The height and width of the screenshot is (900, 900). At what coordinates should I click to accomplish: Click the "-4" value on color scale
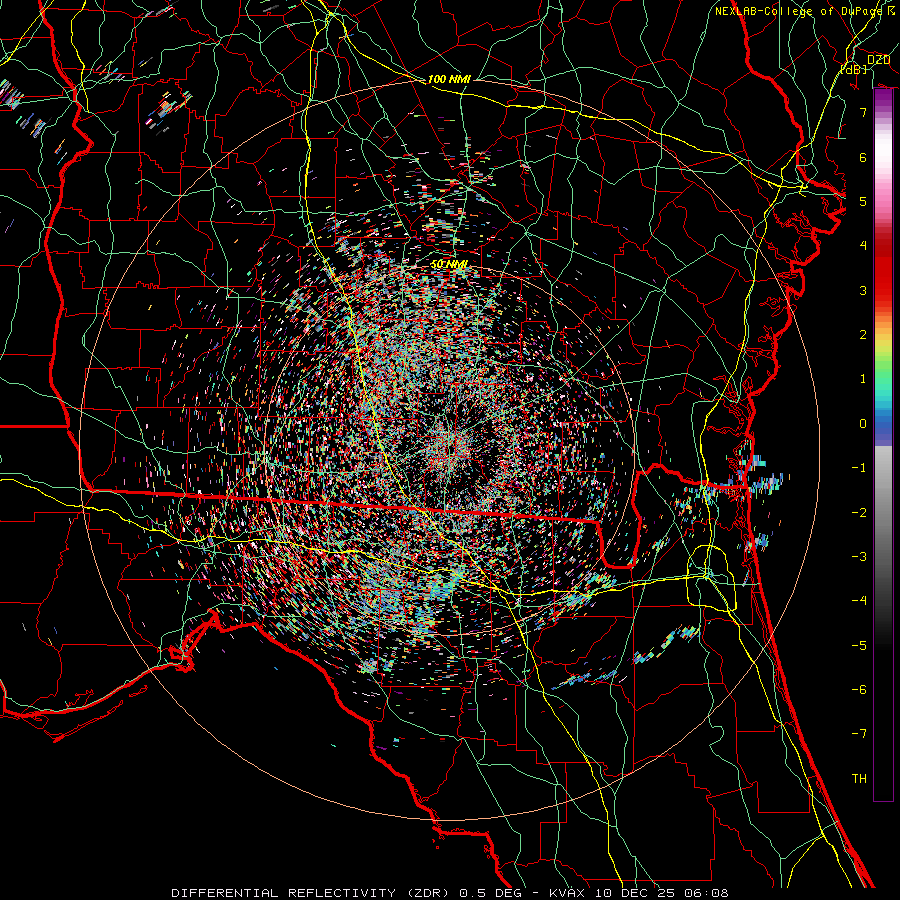click(x=859, y=601)
